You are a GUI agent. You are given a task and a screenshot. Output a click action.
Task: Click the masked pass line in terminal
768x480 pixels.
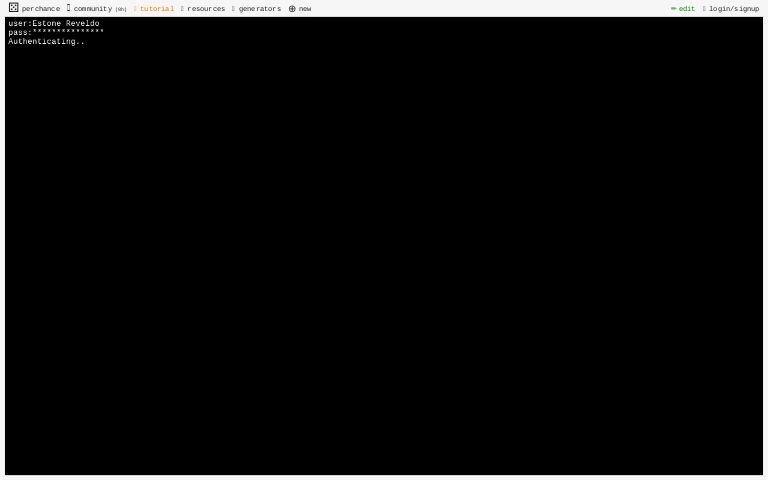click(56, 32)
